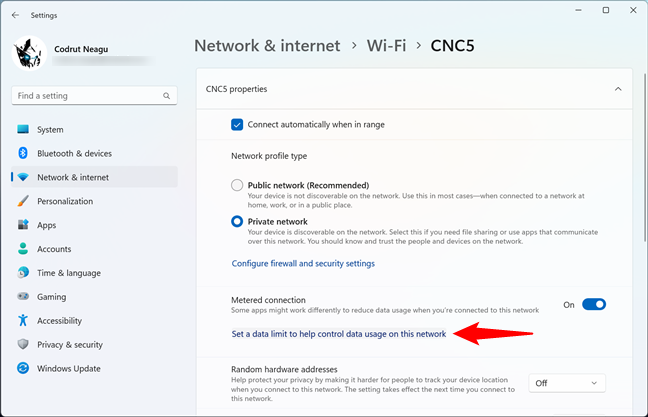Open Time & language globe icon

[23, 273]
